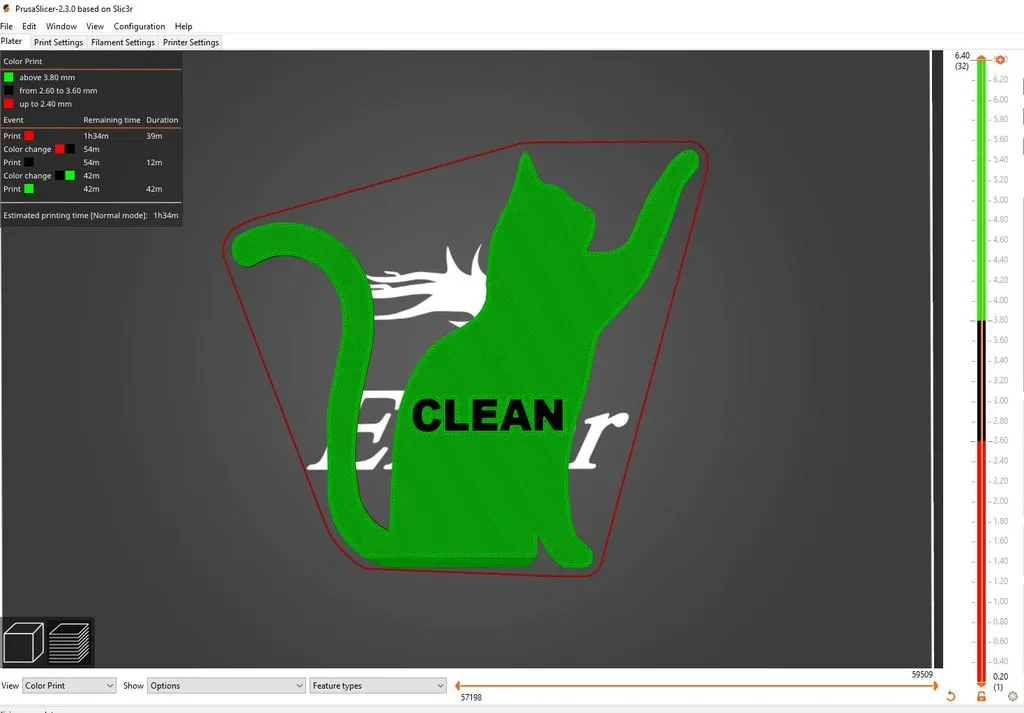Screen dimensions: 1024x713
Task: Click the black segment of the vertical layer slider
Action: (x=981, y=381)
